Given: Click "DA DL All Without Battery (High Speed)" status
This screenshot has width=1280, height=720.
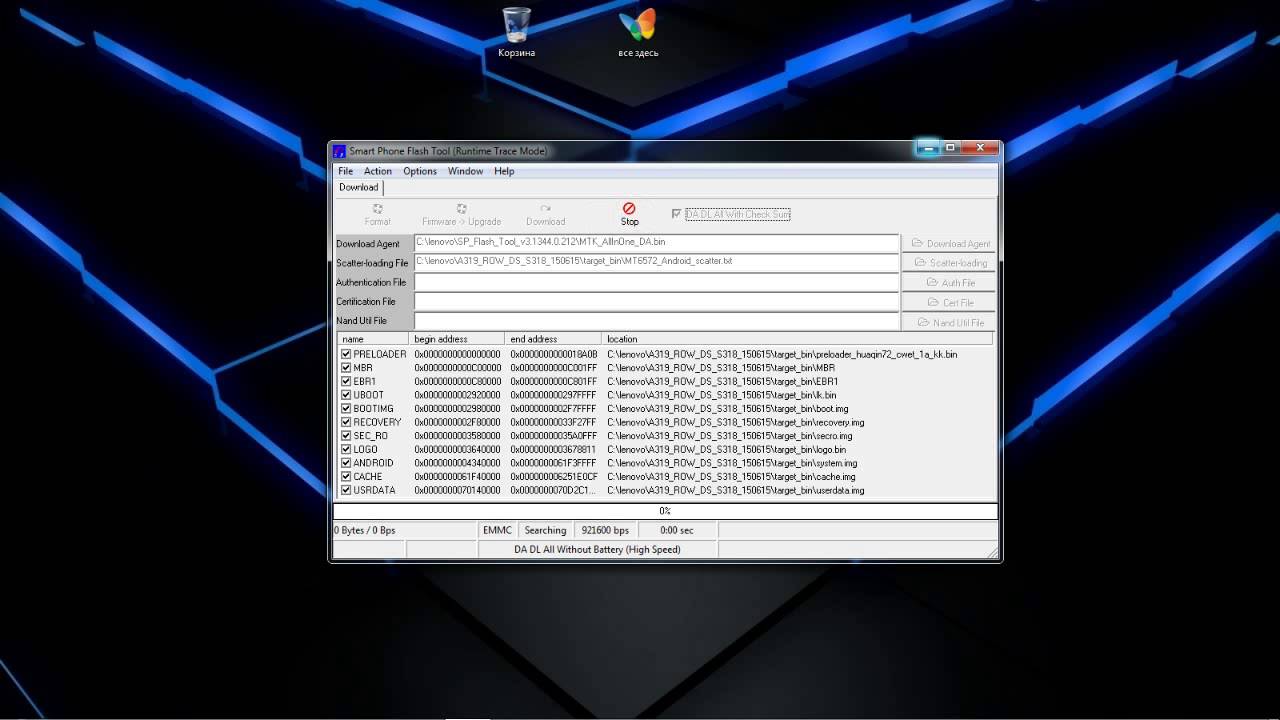Looking at the screenshot, I should [x=597, y=549].
